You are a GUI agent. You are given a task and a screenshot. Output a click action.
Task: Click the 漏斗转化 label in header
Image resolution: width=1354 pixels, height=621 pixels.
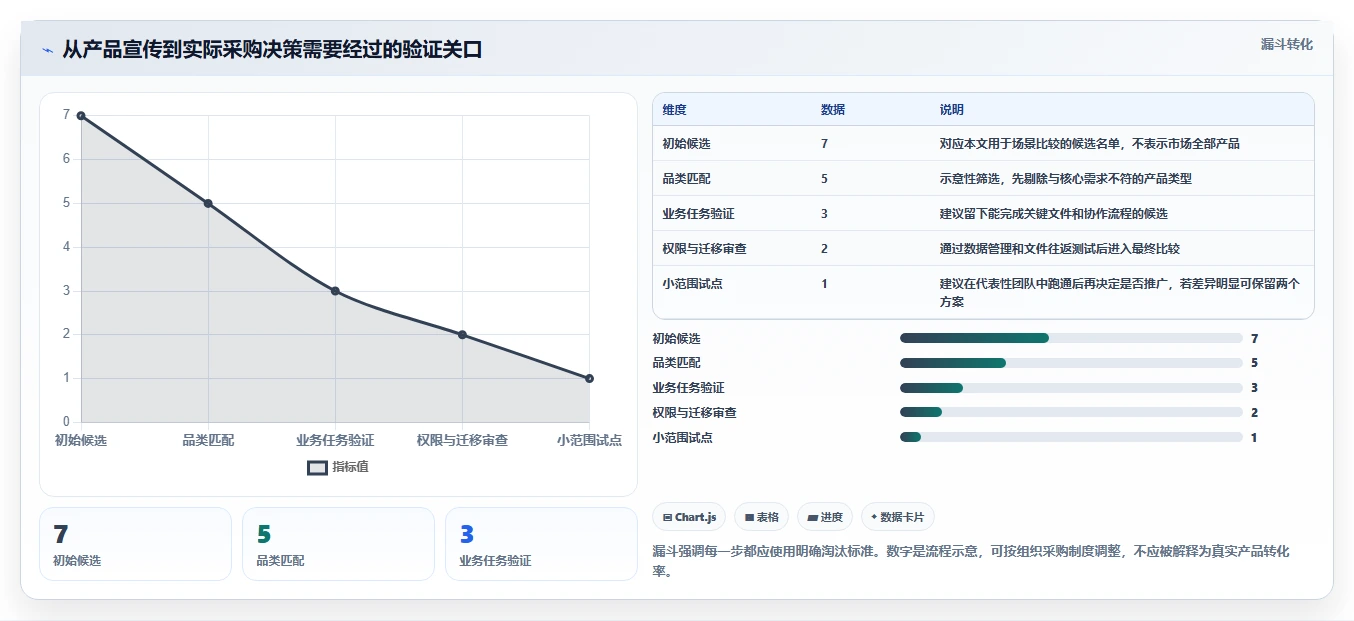(1286, 44)
